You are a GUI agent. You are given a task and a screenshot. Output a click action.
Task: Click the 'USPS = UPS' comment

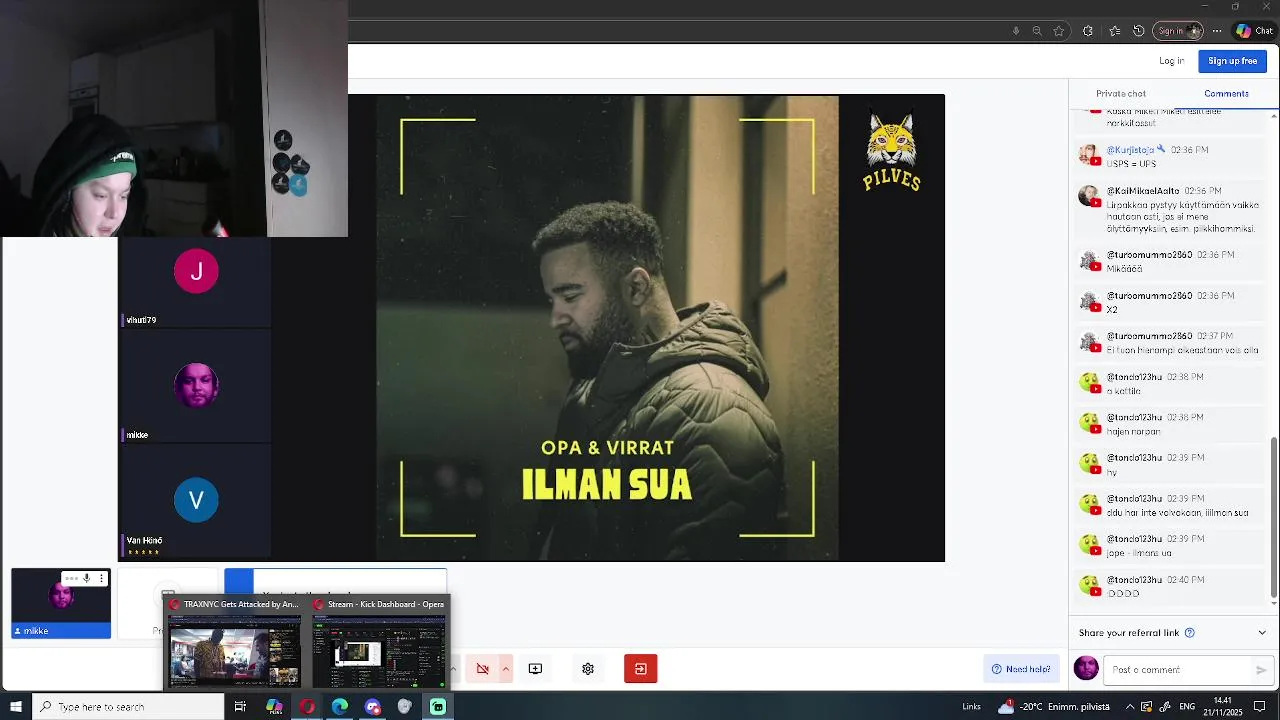1131,164
